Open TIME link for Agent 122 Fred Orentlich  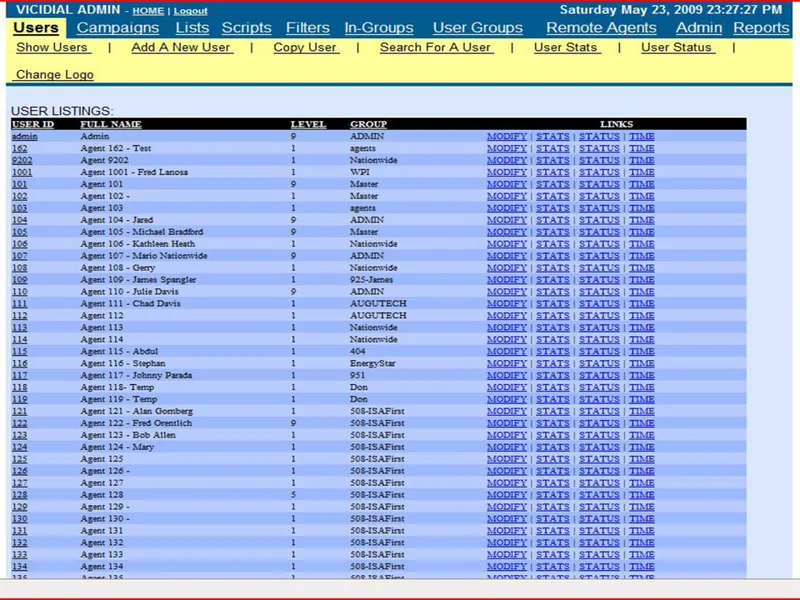point(641,423)
